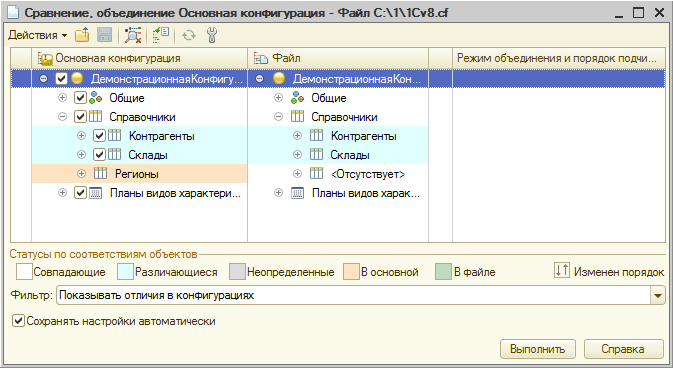Image resolution: width=673 pixels, height=368 pixels.
Task: Uncheck the Склады checkbox
Action: pyautogui.click(x=99, y=155)
